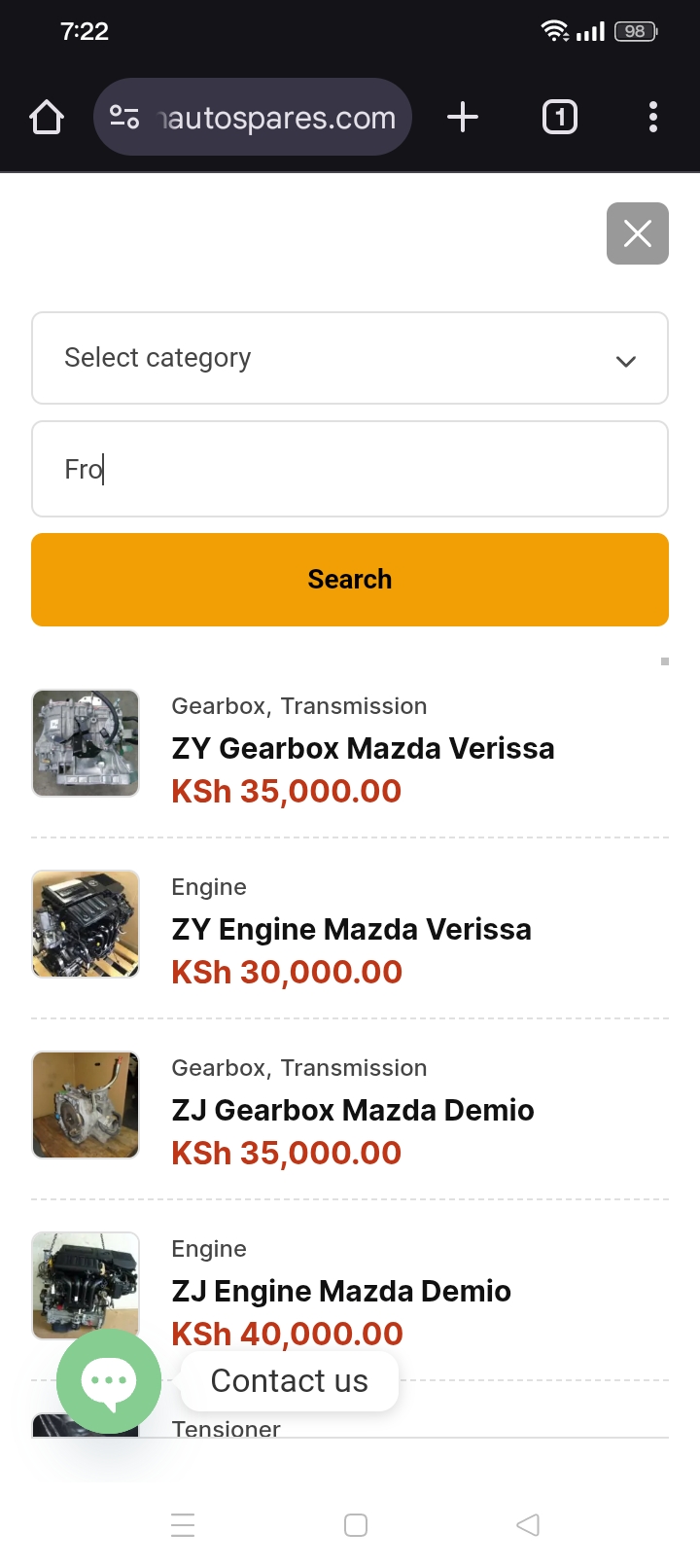This screenshot has height=1568, width=700.
Task: Click the Contact us label
Action: (290, 1381)
